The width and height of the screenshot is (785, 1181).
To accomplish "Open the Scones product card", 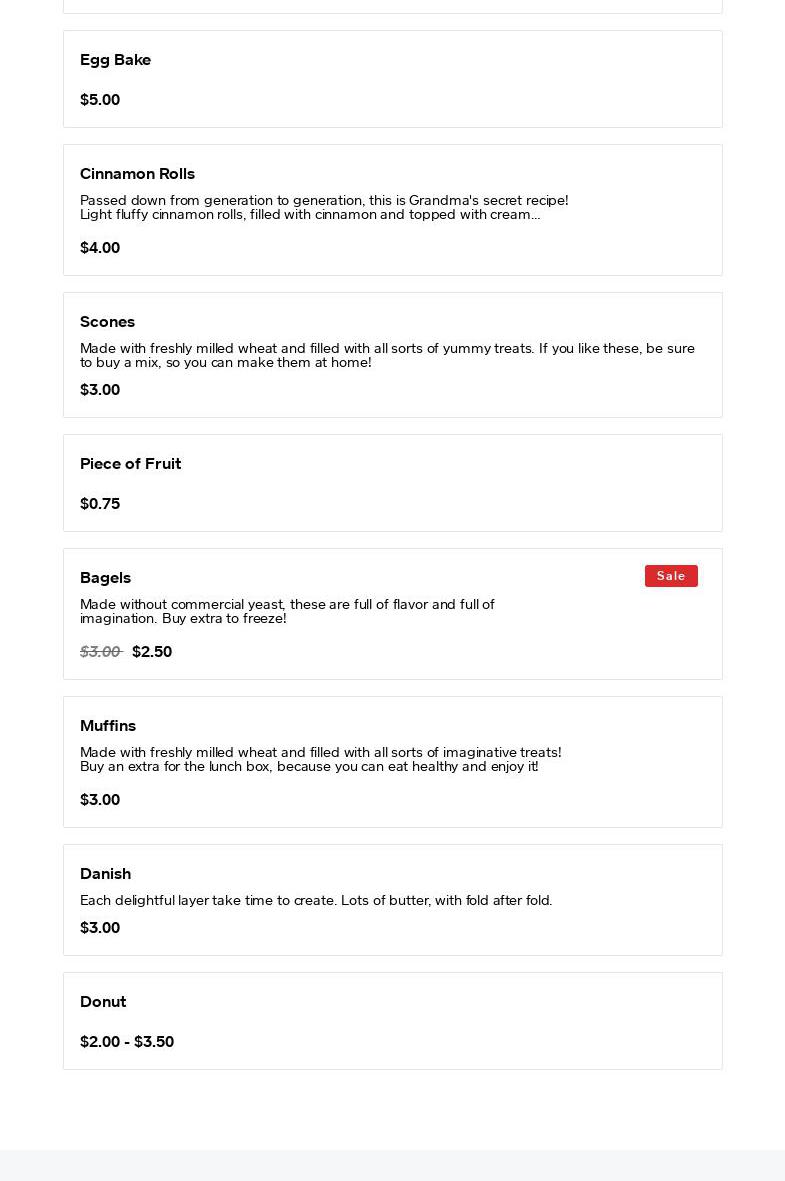I will click(392, 355).
